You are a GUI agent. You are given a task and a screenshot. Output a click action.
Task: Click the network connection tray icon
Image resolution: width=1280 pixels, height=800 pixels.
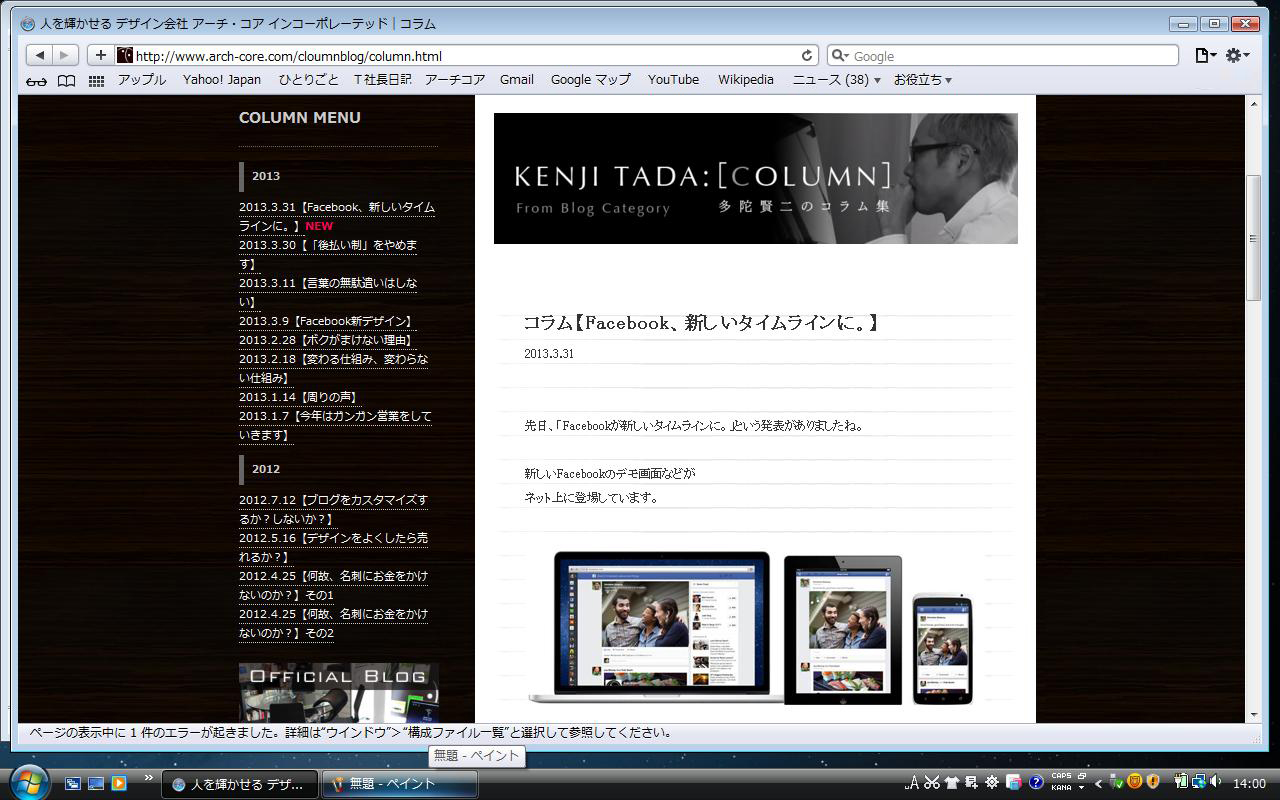point(1199,782)
